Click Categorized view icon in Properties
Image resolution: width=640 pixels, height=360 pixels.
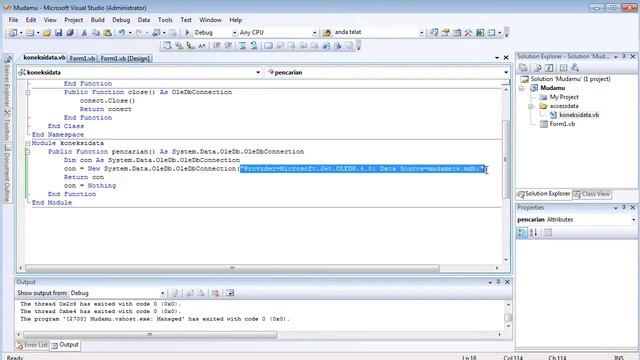[522, 232]
